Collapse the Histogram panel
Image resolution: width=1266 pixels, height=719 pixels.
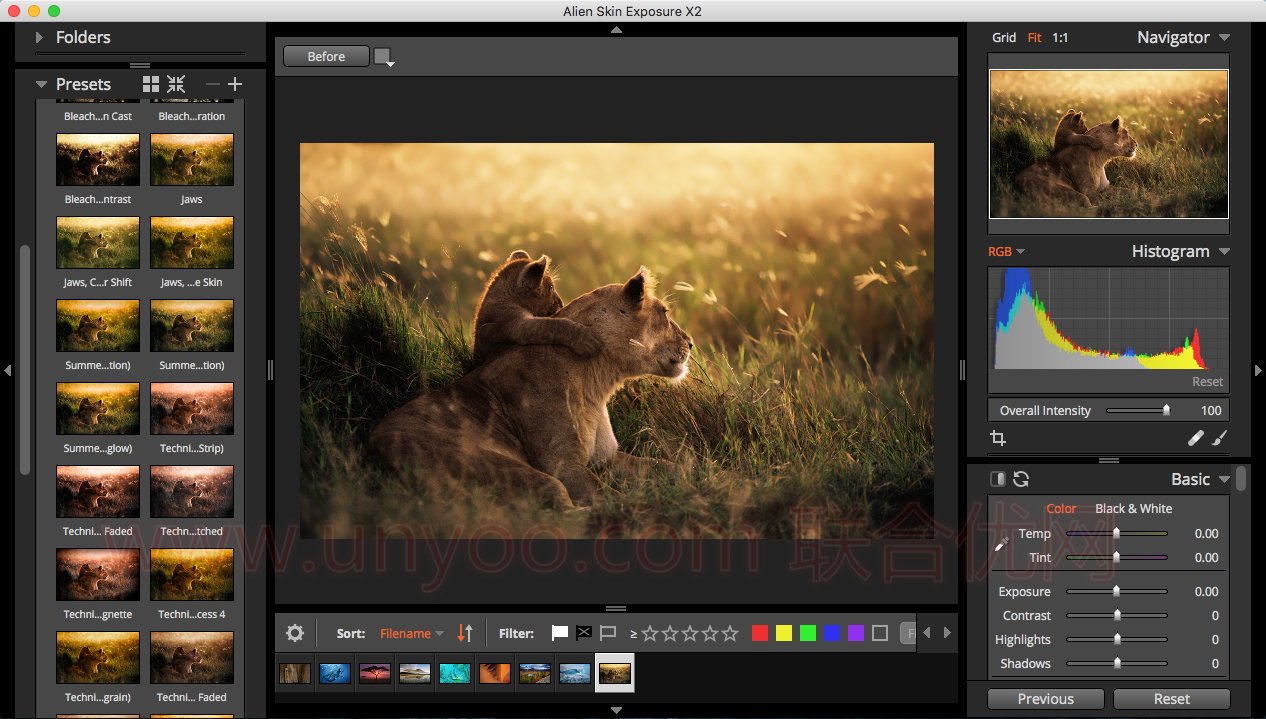(1224, 252)
